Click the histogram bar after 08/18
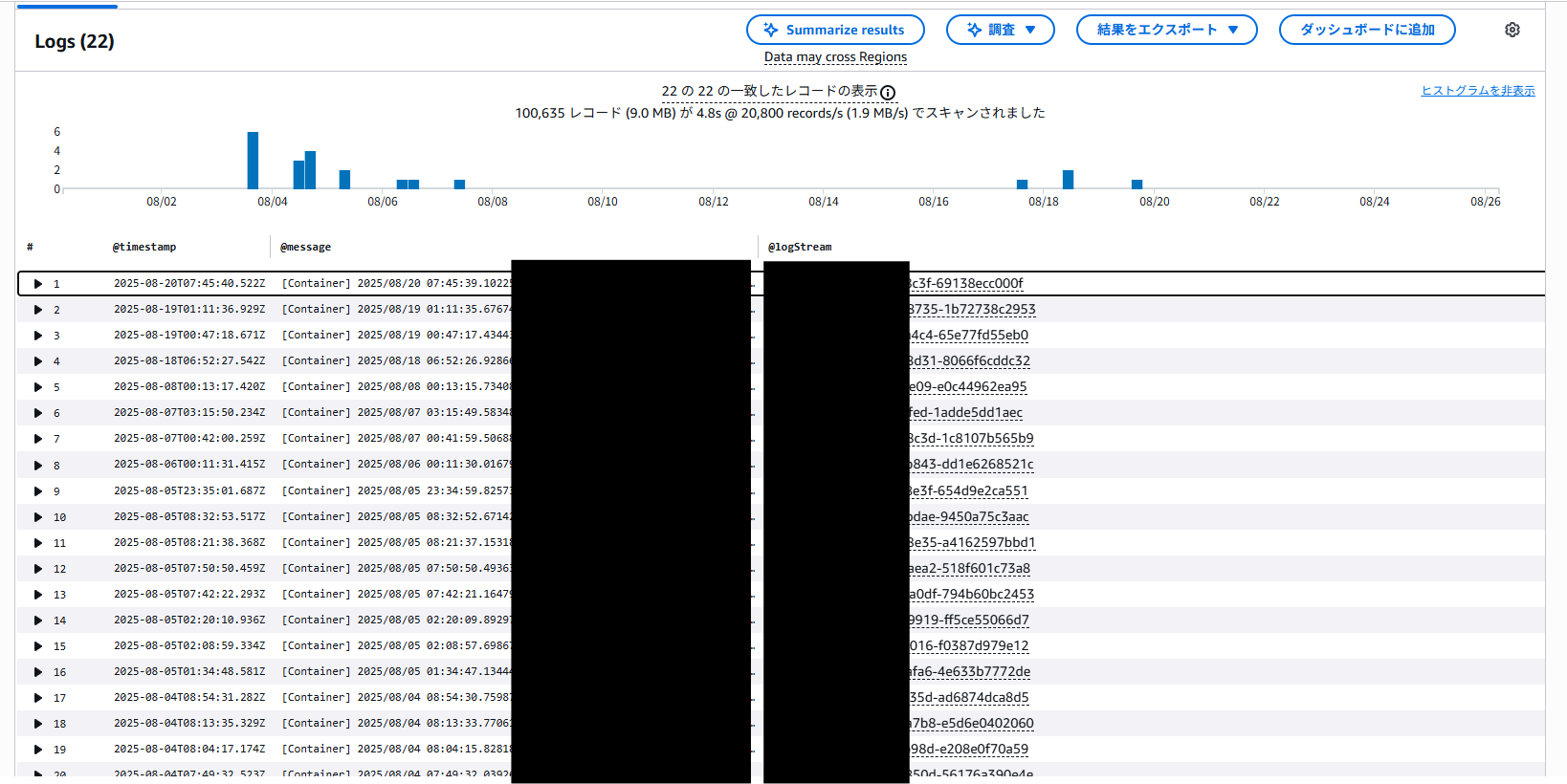This screenshot has height=784, width=1567. coord(1068,180)
